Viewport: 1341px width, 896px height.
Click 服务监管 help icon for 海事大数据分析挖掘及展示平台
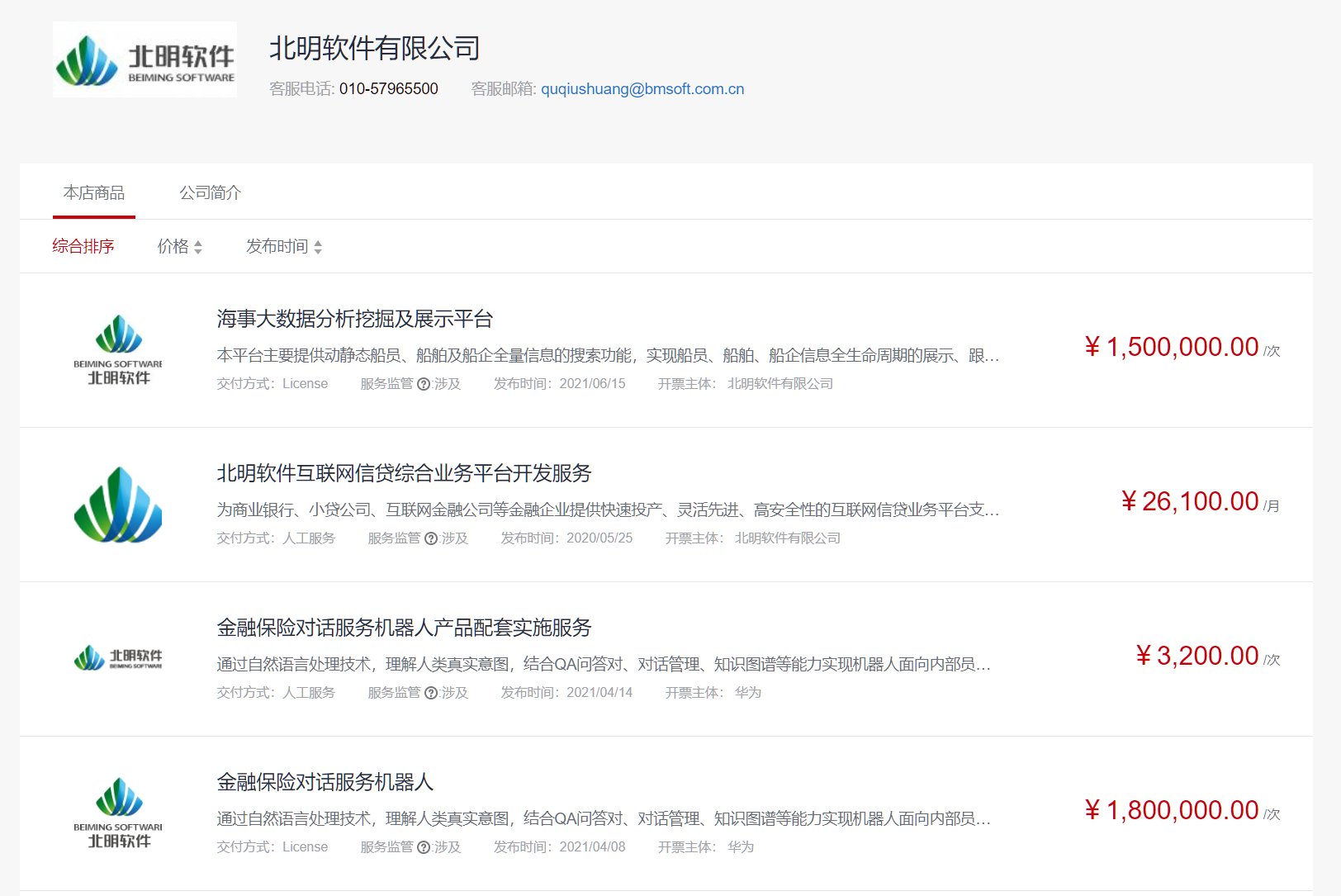pos(424,384)
